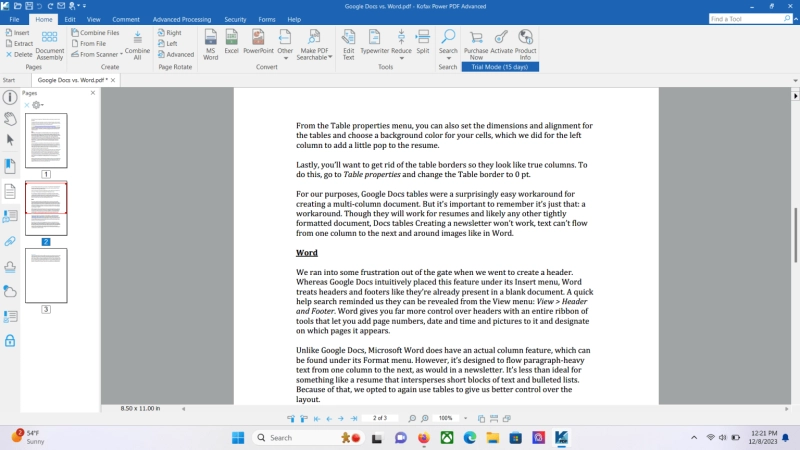Image resolution: width=800 pixels, height=450 pixels.
Task: Open Pages panel gear options dropdown
Action: pos(38,105)
